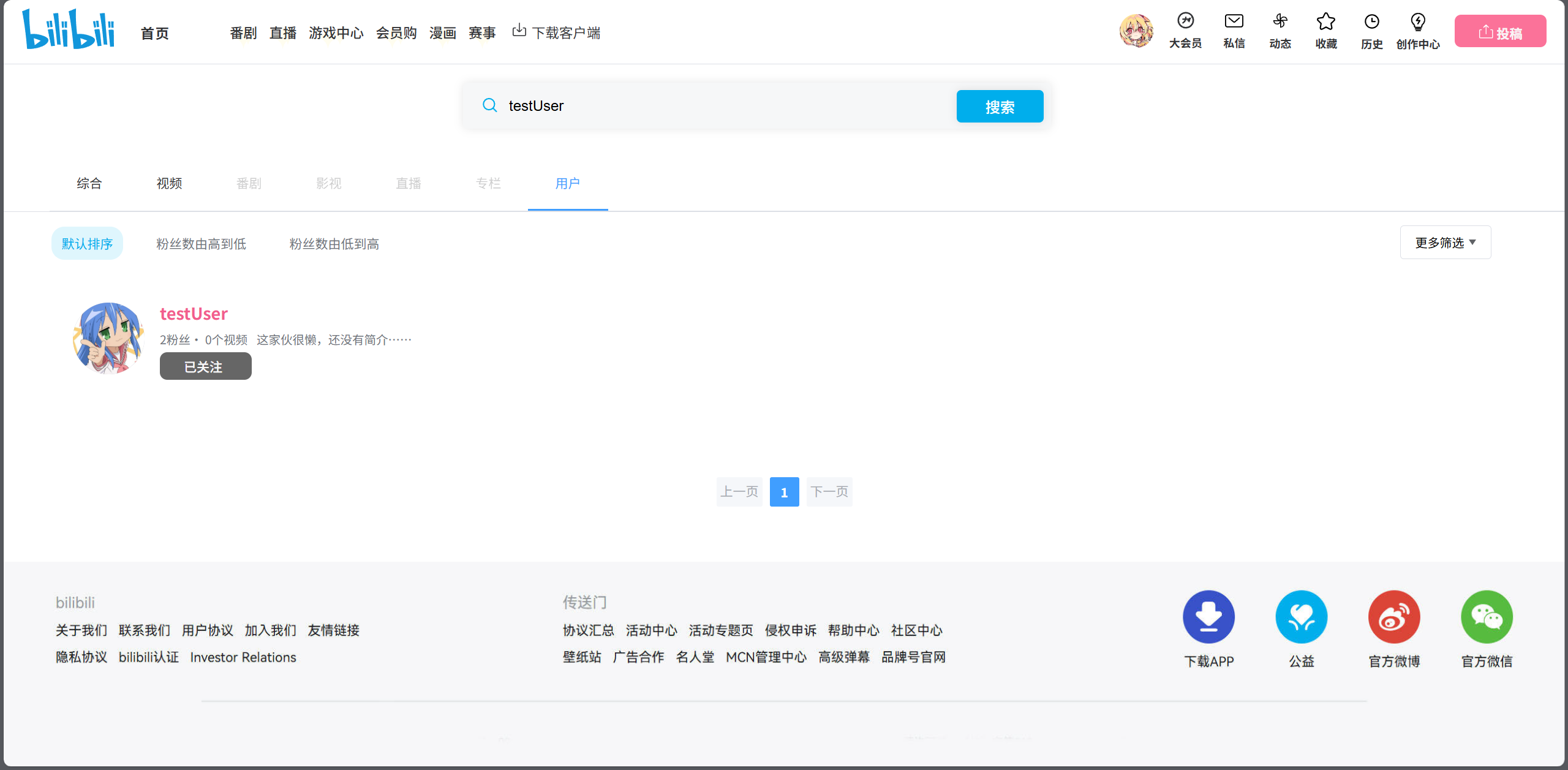Click the 官方微博 Weibo icon
This screenshot has height=770, width=1568.
point(1394,617)
